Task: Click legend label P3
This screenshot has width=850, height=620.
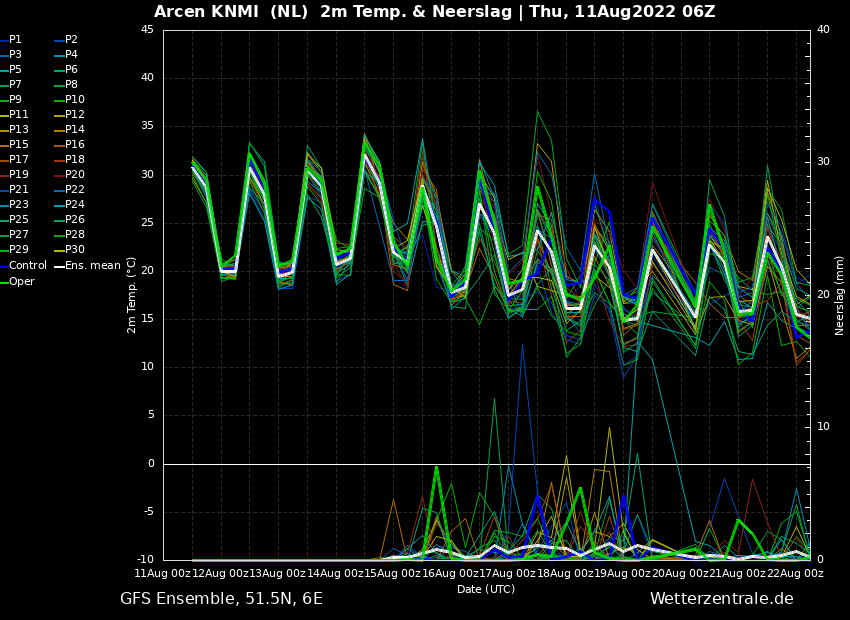Action: [15, 54]
